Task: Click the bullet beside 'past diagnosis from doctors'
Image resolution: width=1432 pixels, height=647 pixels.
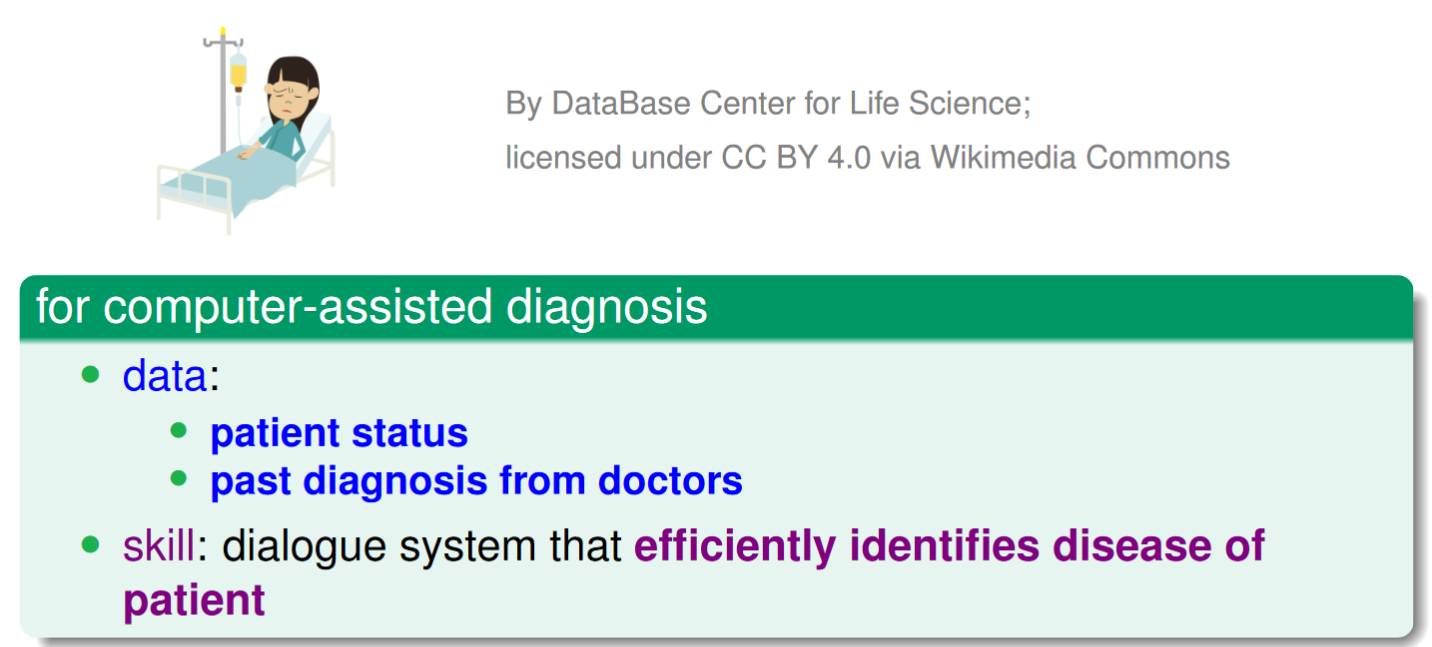Action: tap(179, 479)
